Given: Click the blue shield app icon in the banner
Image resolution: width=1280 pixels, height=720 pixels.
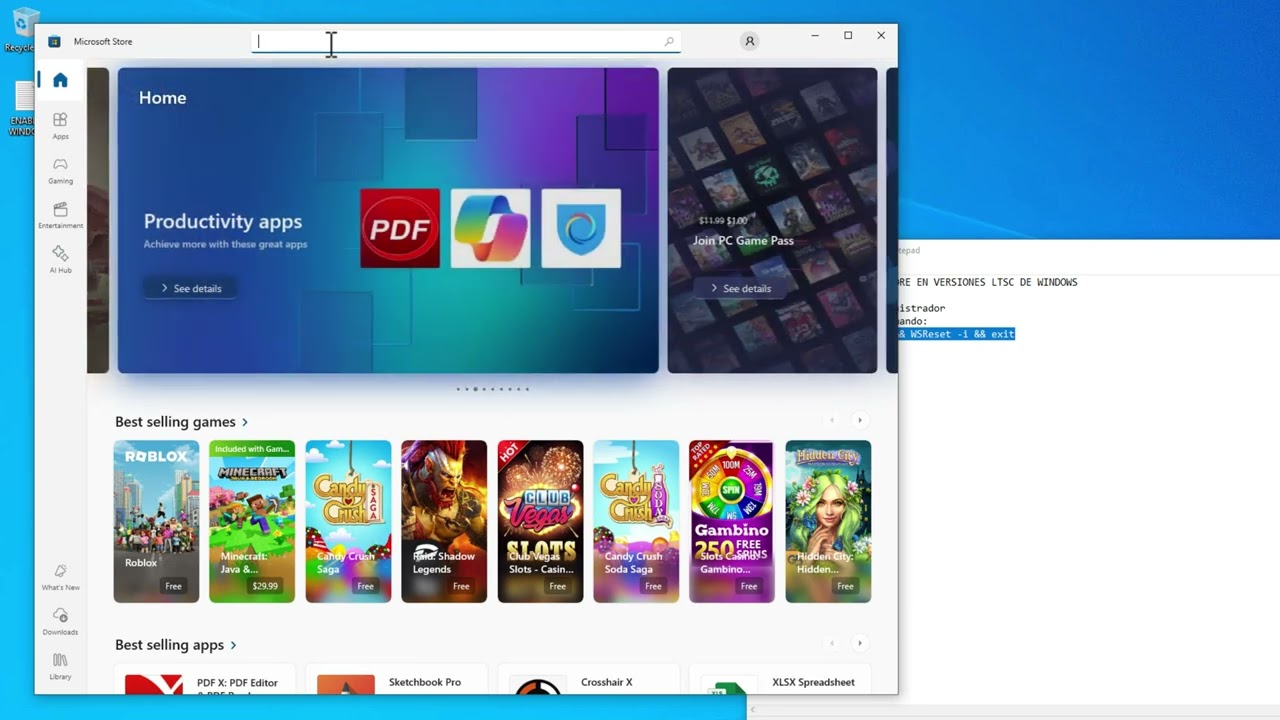Looking at the screenshot, I should click(581, 228).
